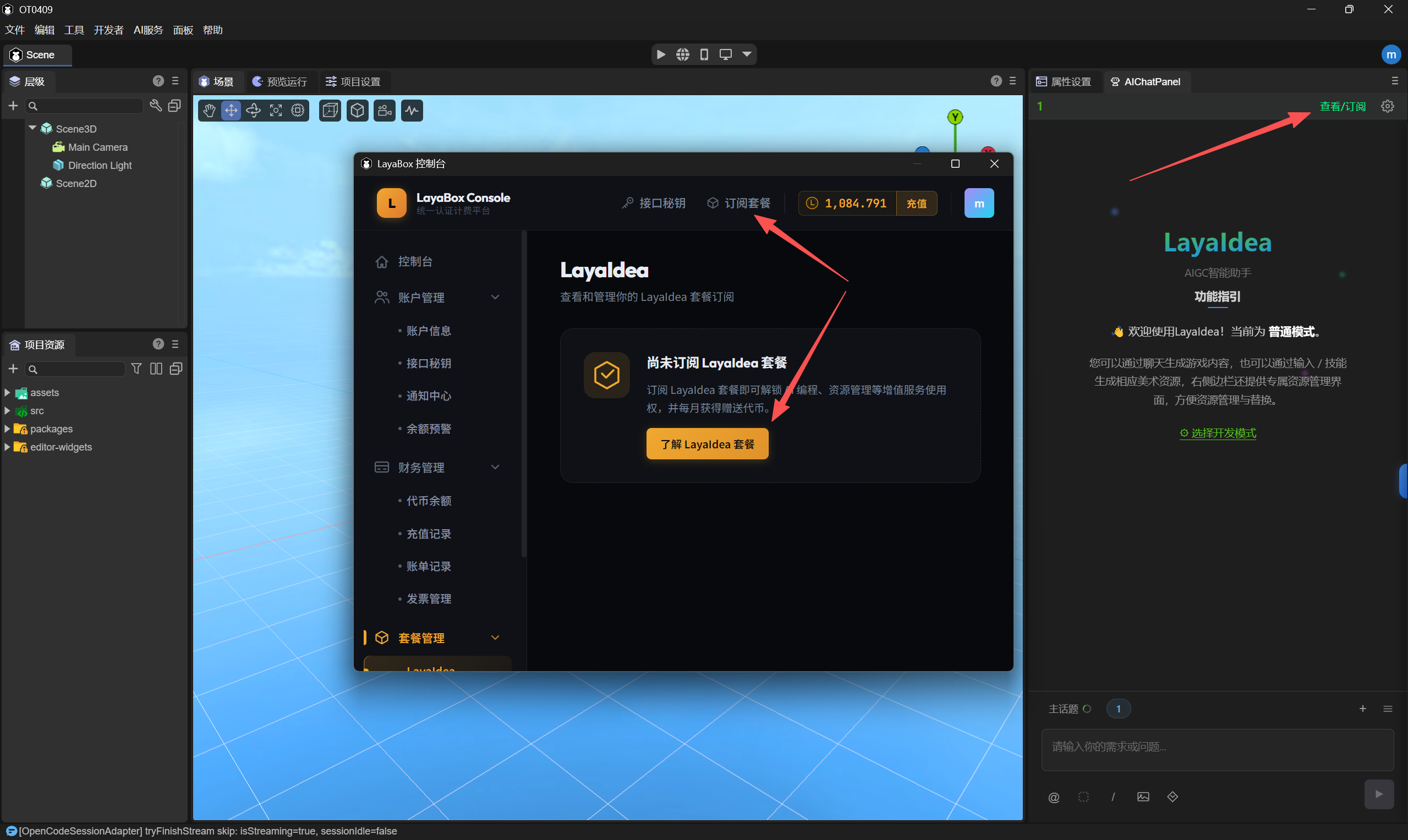Click the @ mention icon in chat panel

[x=1054, y=797]
